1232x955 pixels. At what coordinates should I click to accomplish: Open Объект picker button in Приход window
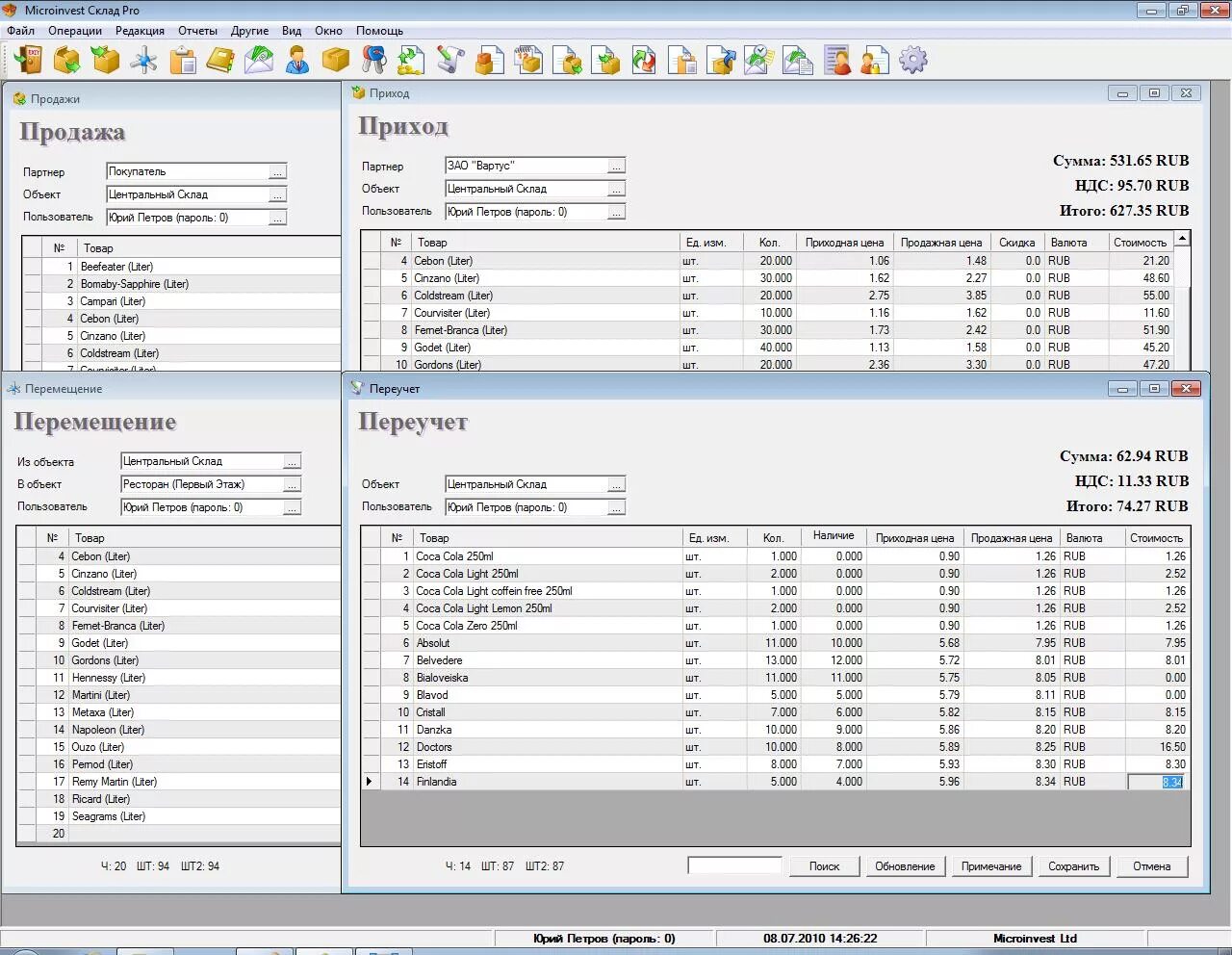616,189
